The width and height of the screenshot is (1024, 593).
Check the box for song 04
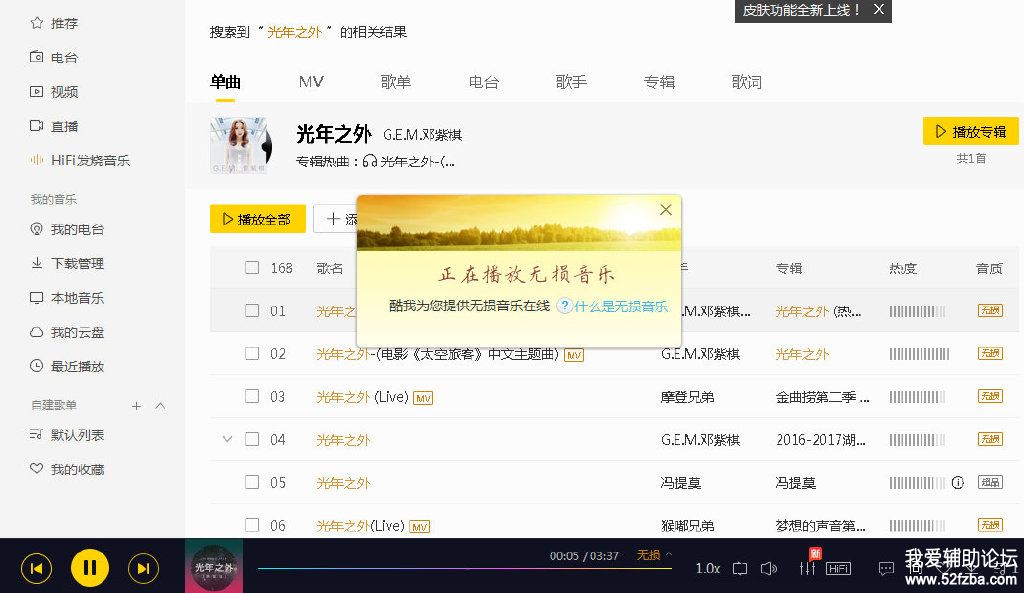(x=252, y=440)
